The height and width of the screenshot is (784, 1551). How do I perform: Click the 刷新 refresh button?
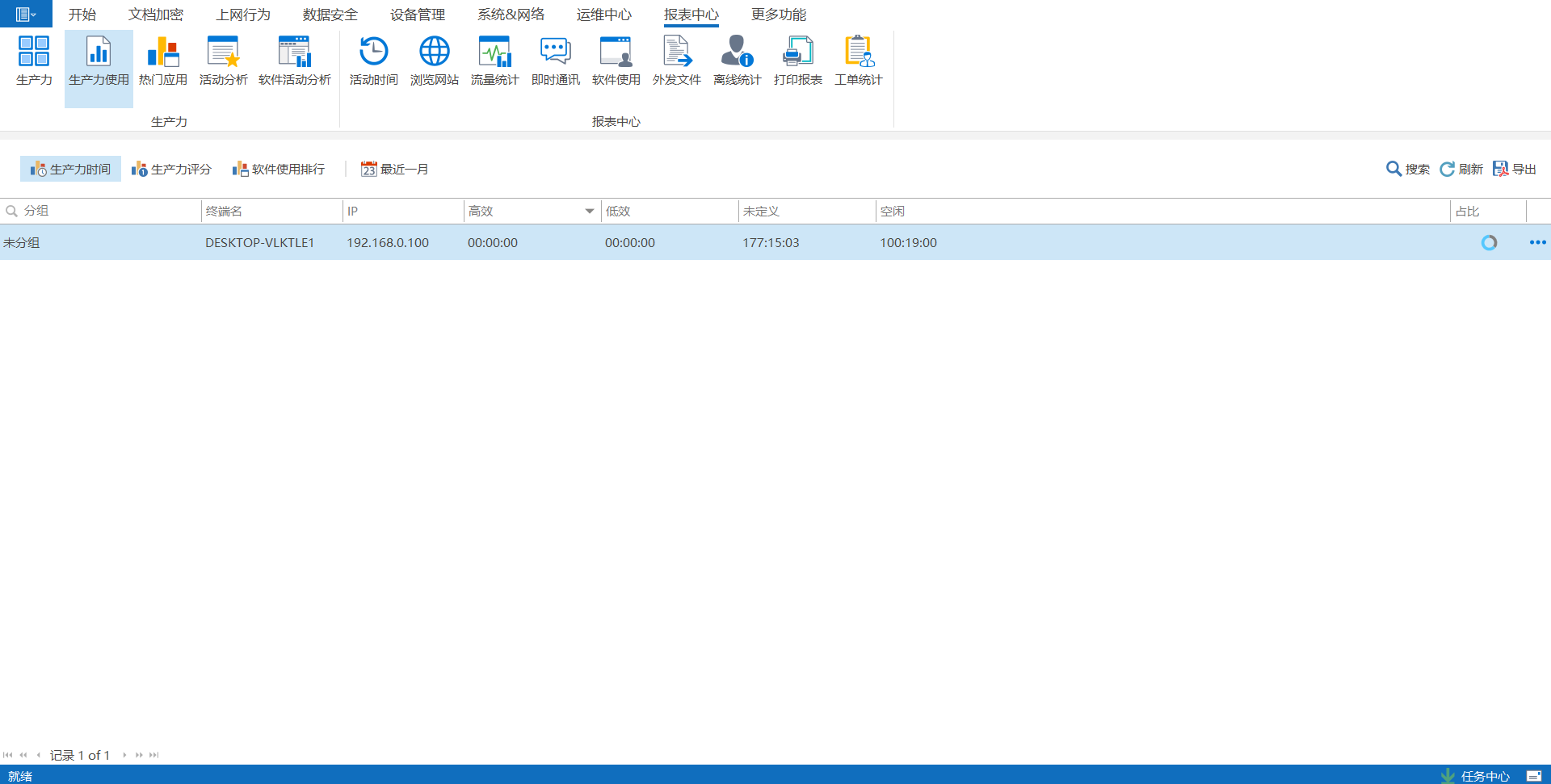coord(1461,169)
